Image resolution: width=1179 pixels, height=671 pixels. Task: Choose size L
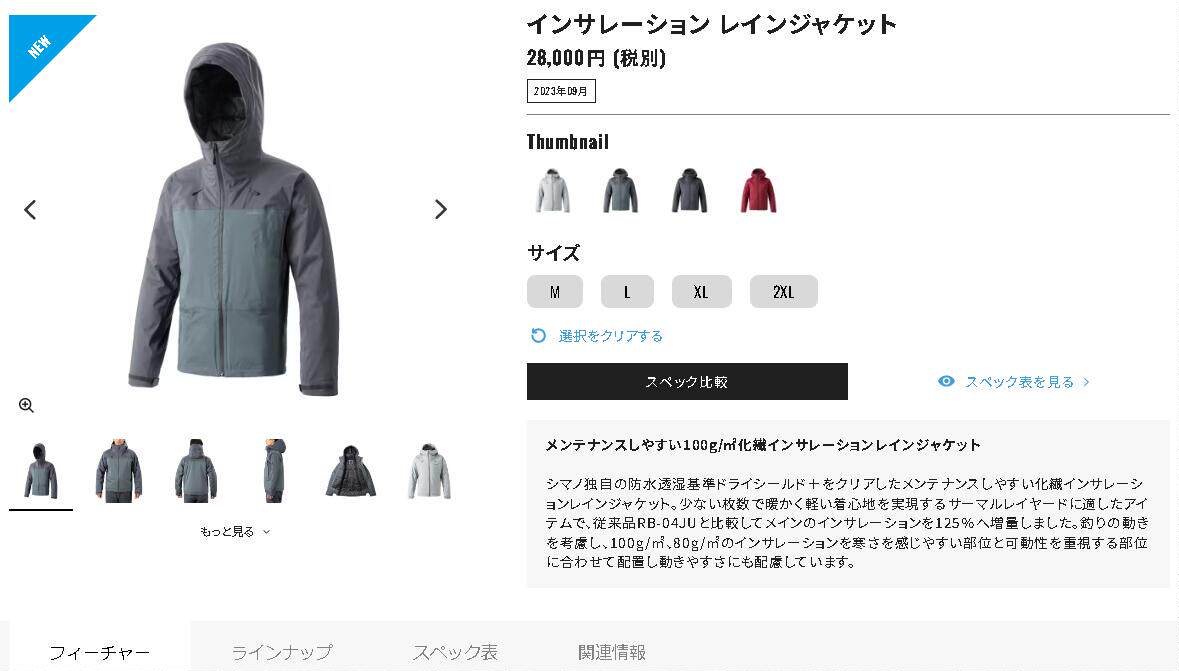[627, 292]
